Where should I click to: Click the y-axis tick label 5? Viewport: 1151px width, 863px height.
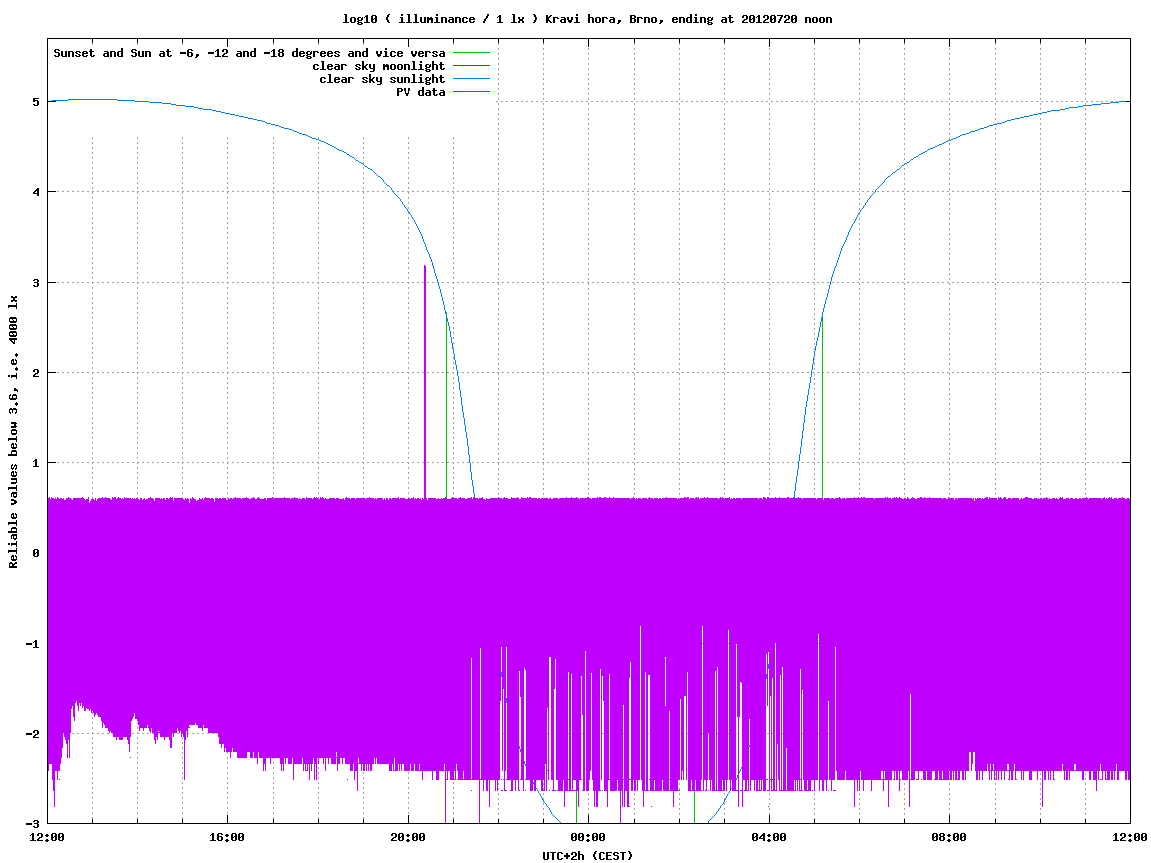[x=35, y=102]
